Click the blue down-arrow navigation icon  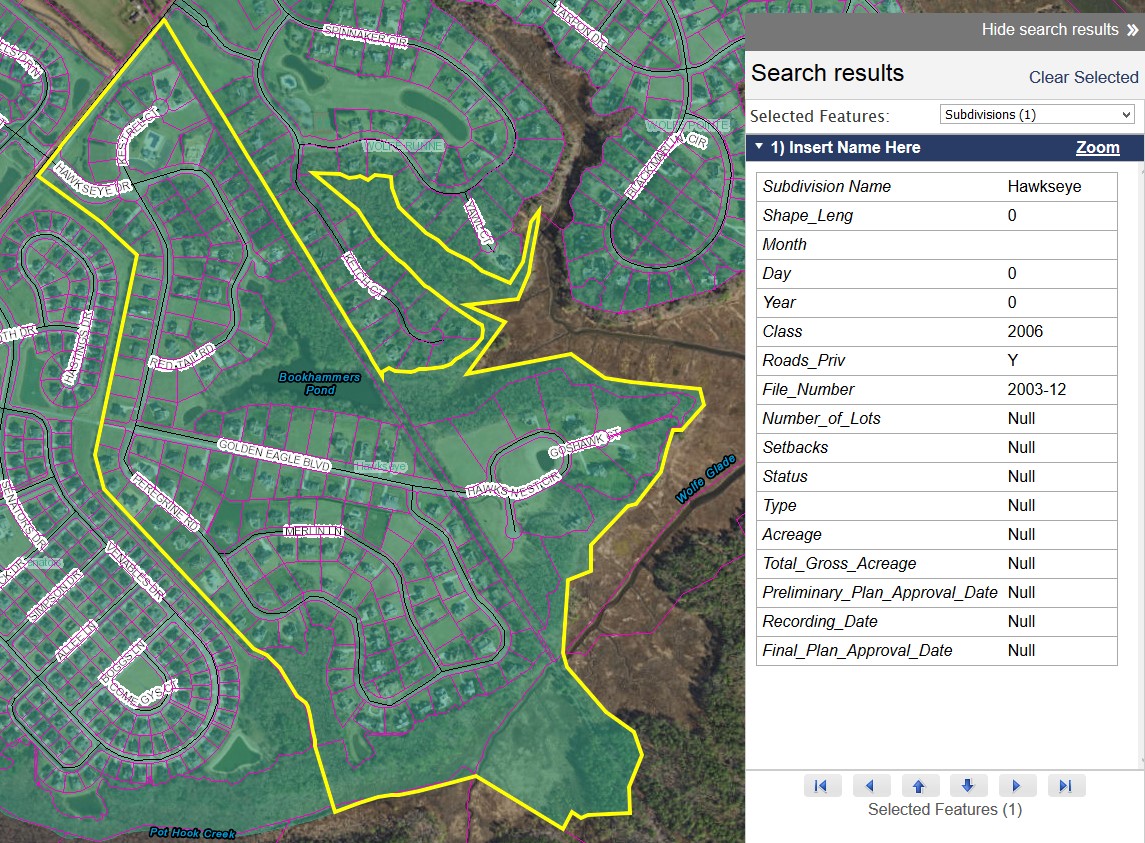(x=968, y=785)
